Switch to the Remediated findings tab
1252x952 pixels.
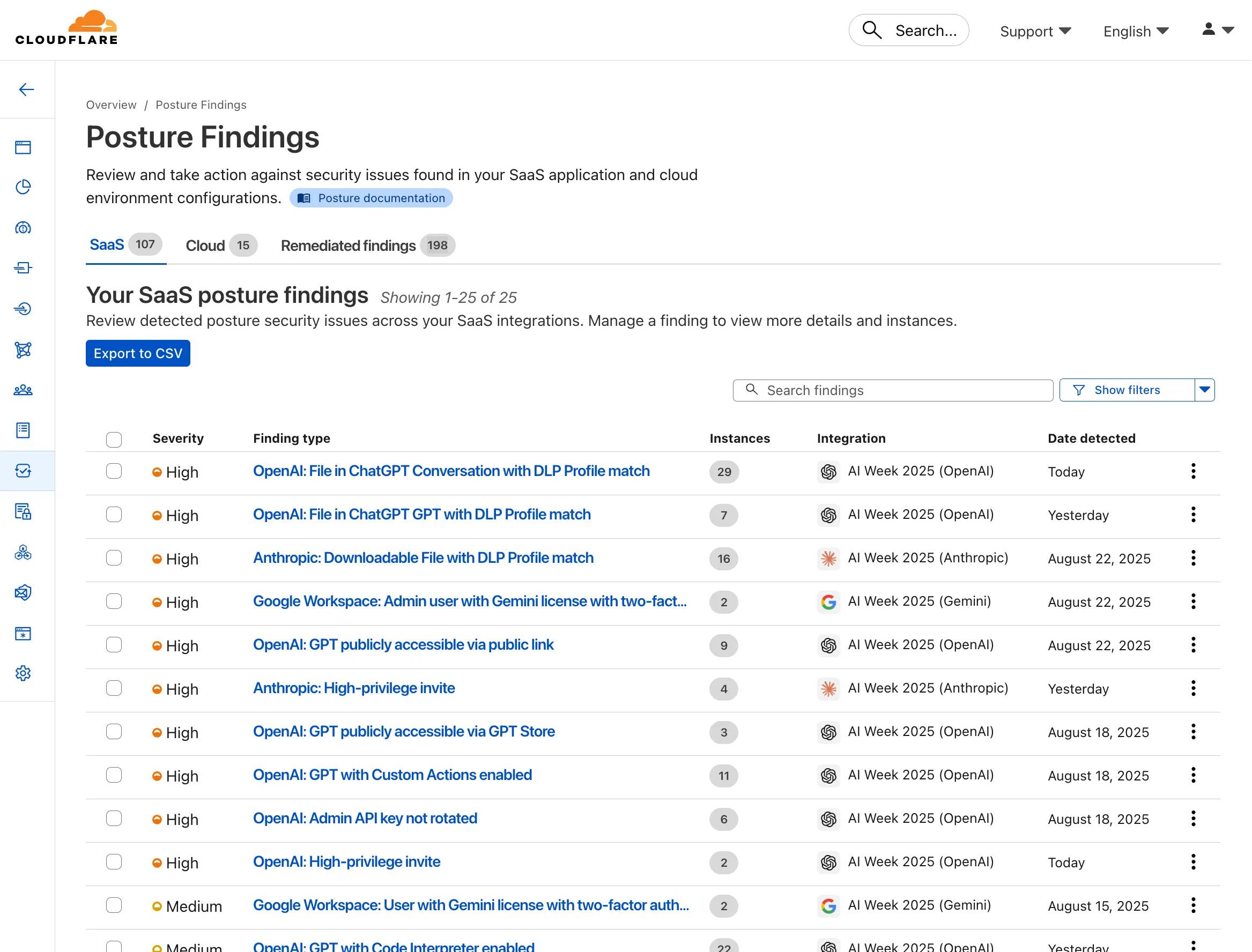tap(348, 246)
